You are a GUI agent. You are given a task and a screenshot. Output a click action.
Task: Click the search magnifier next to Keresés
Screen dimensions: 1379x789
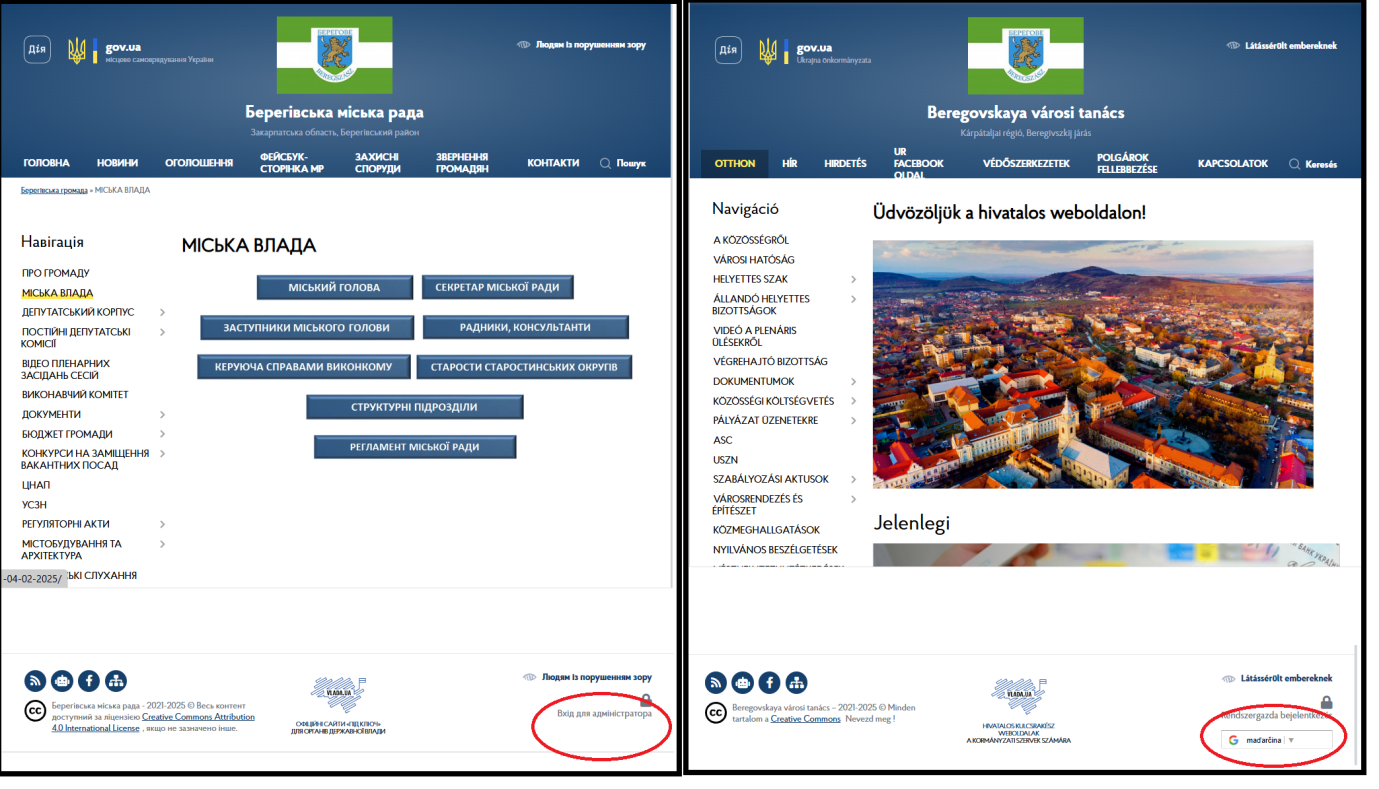coord(1294,164)
